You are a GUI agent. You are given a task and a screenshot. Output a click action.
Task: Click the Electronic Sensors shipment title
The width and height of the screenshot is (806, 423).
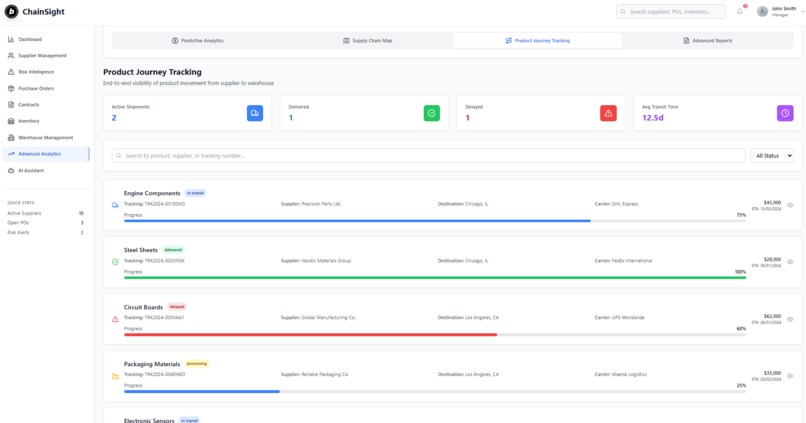coord(149,420)
